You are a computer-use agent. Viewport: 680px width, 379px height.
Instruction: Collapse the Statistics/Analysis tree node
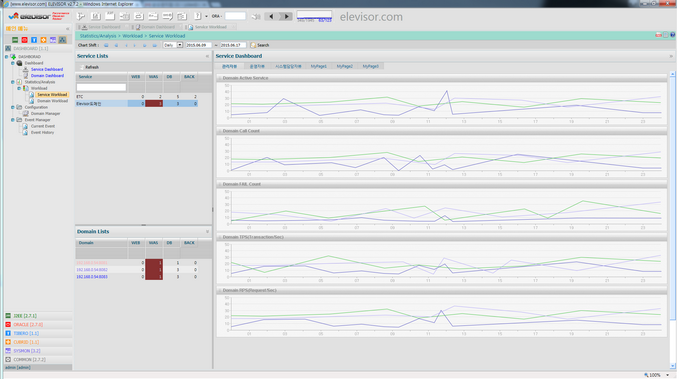pos(13,82)
